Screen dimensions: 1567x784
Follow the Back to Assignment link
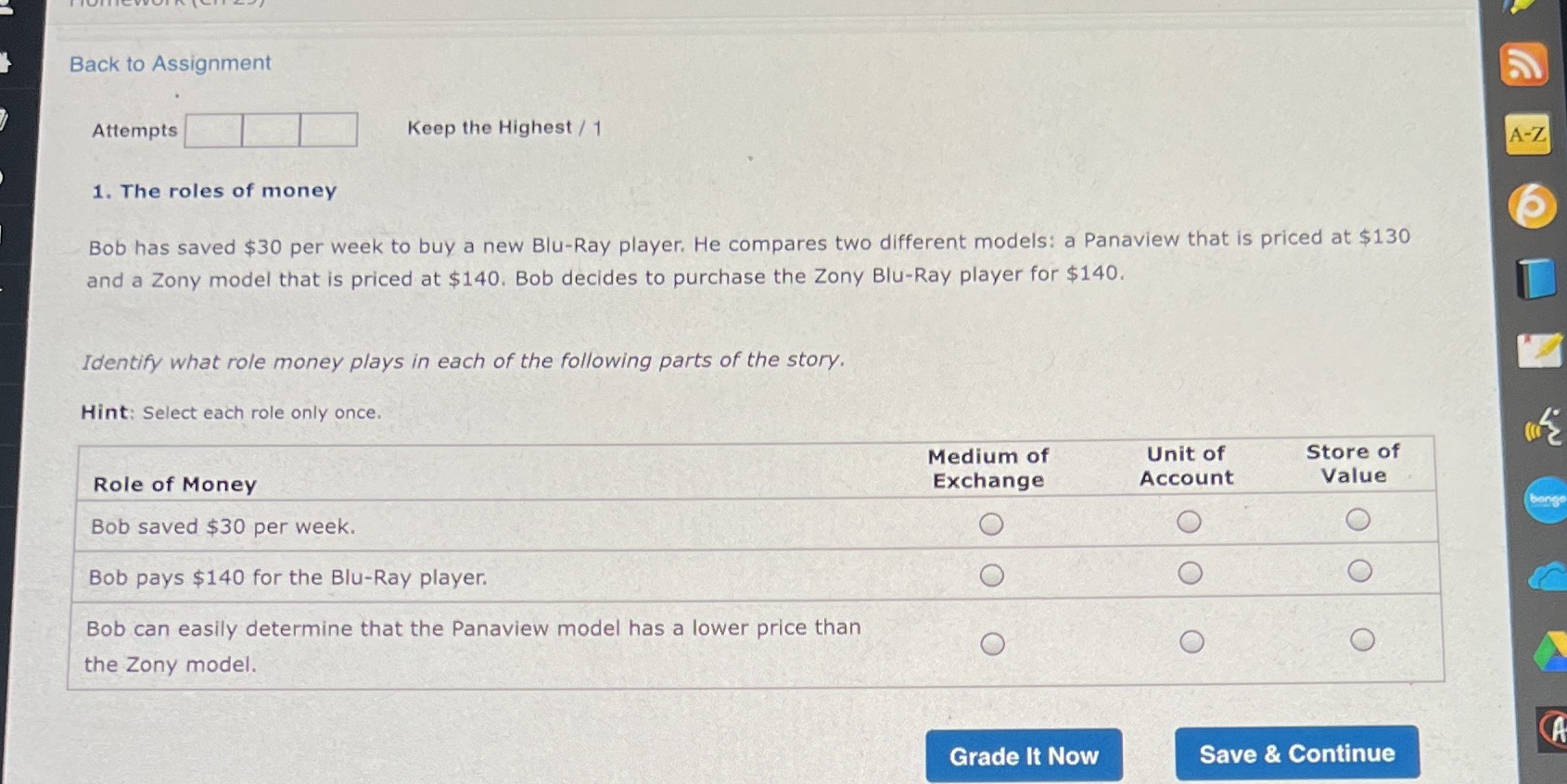[x=170, y=63]
